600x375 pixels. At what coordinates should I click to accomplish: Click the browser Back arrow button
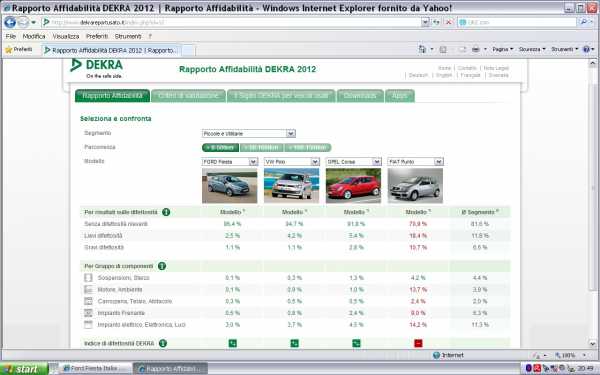click(x=10, y=22)
